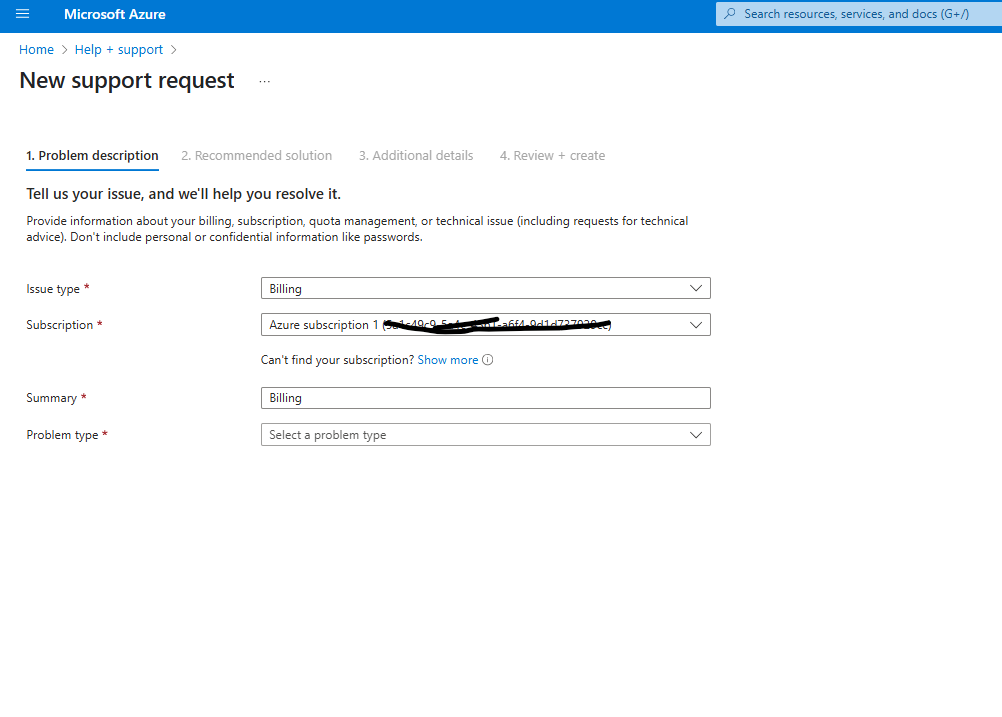This screenshot has height=717, width=1002.
Task: Click the Subscription field label
Action: (x=59, y=325)
